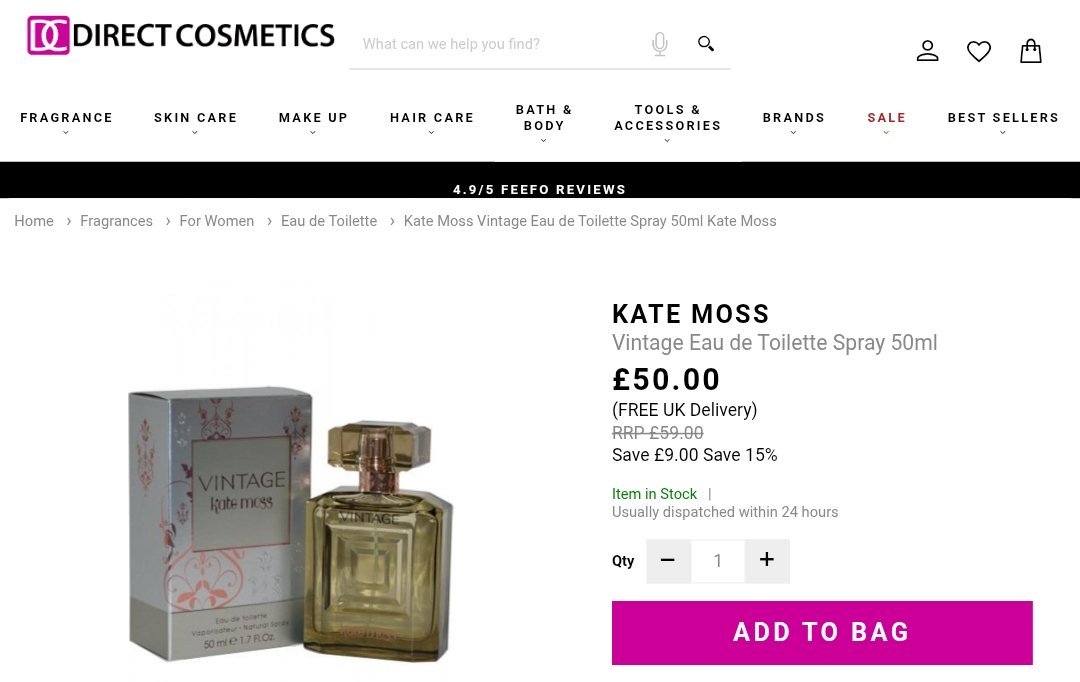Click the search input field
Image resolution: width=1080 pixels, height=682 pixels.
[495, 44]
